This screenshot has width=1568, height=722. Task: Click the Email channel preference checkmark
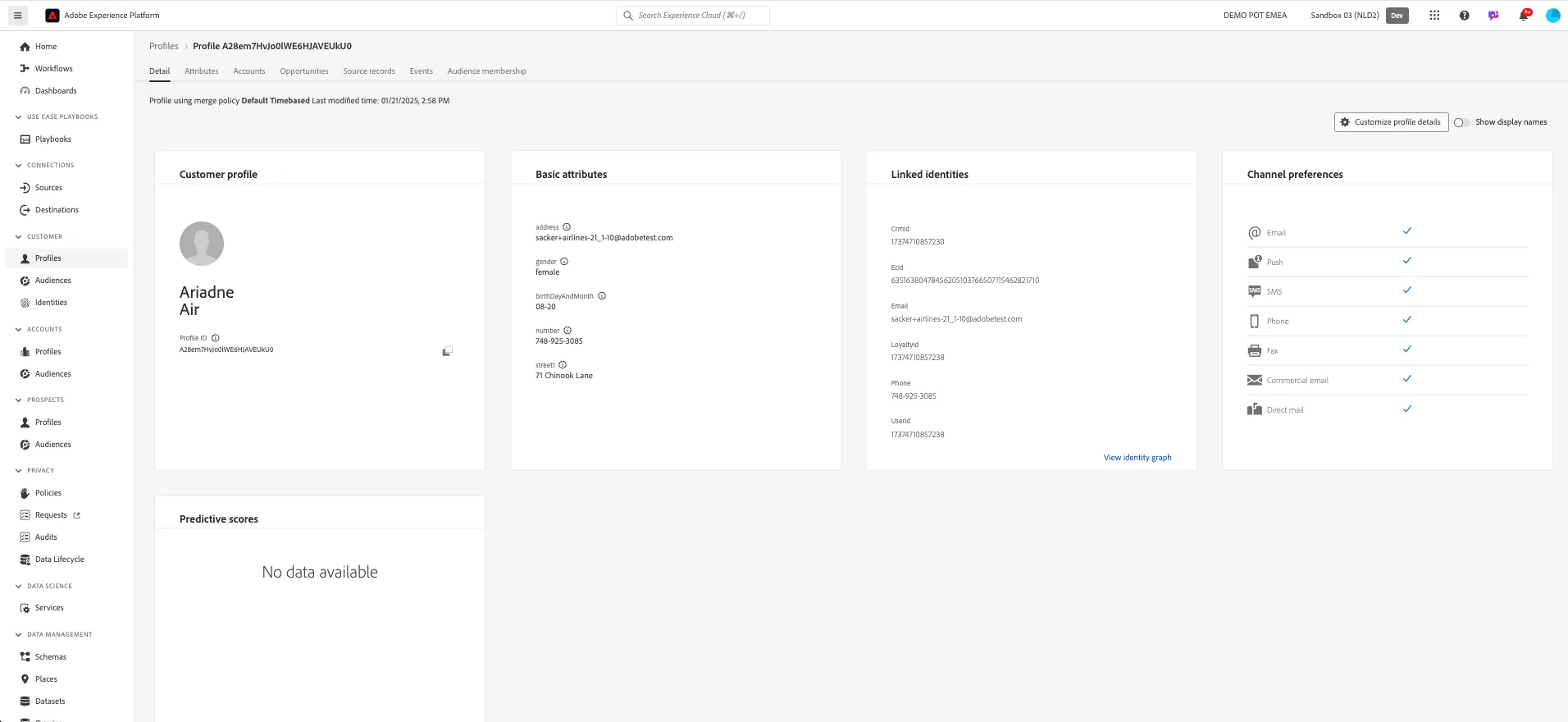point(1407,231)
